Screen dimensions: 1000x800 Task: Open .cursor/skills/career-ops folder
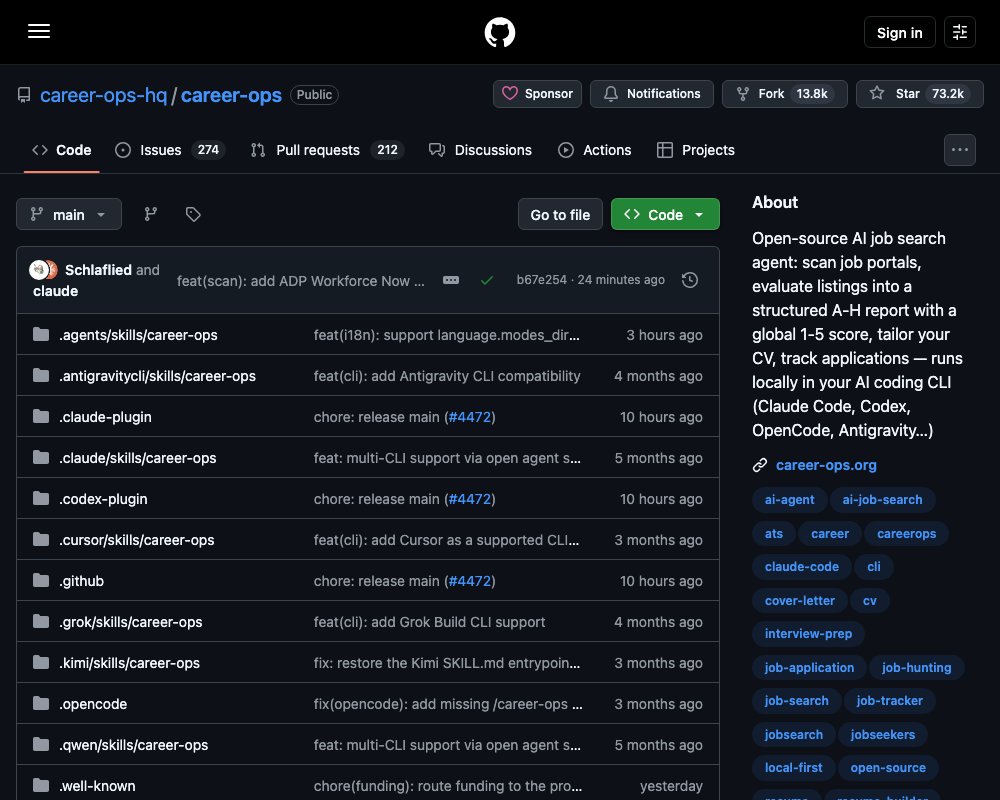click(x=136, y=540)
